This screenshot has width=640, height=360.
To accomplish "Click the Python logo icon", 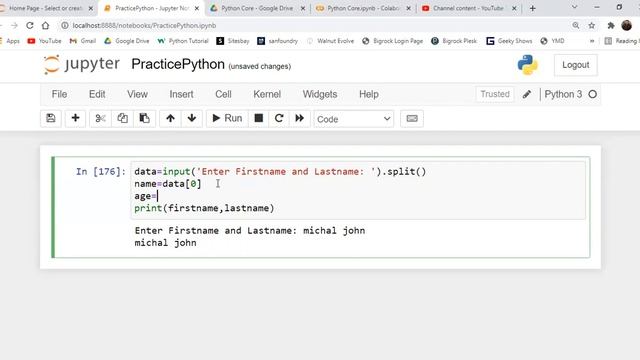I will [527, 65].
